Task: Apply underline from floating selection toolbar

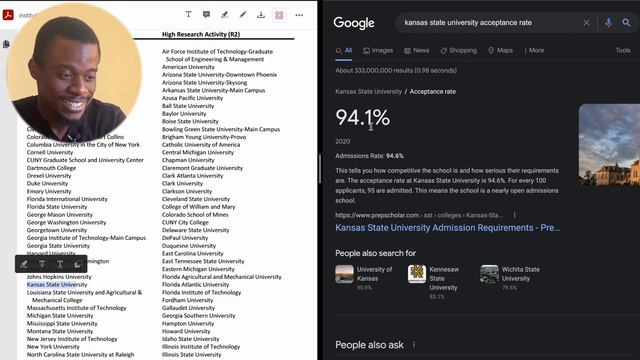Action: point(60,264)
